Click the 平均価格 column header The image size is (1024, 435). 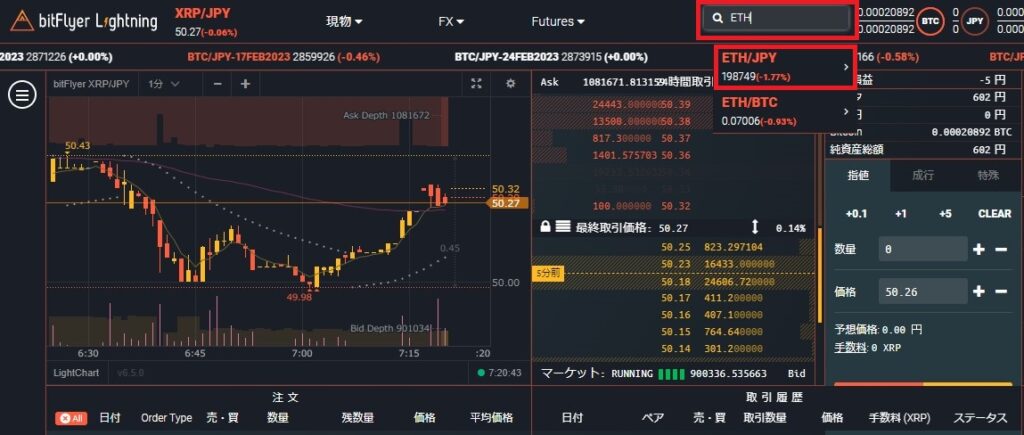pos(491,418)
